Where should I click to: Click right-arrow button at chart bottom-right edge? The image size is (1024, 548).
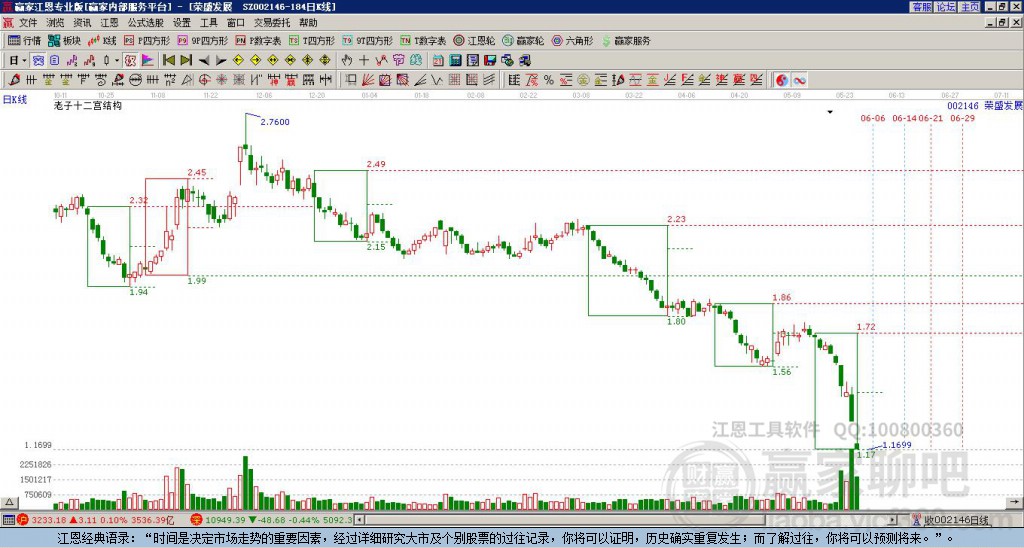coord(1016,502)
